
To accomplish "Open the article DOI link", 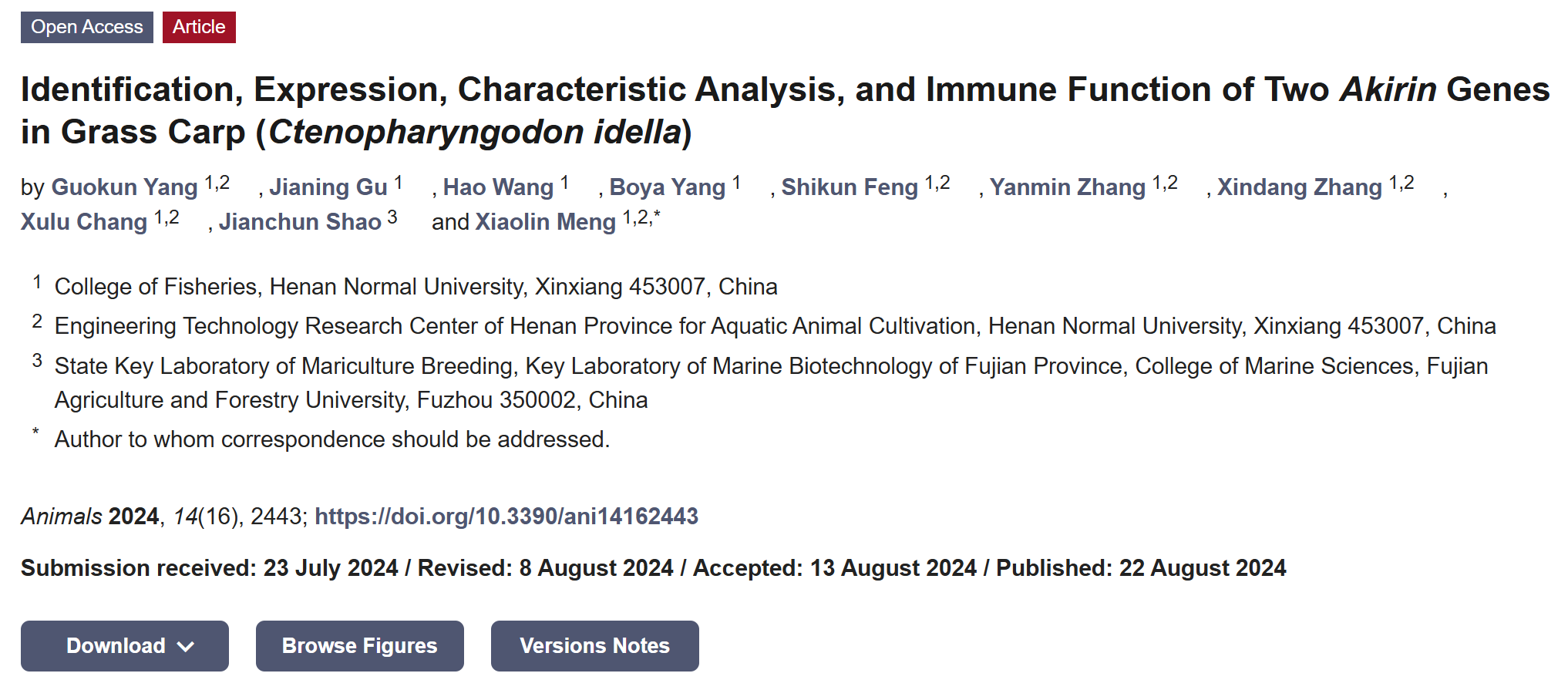I will point(506,516).
